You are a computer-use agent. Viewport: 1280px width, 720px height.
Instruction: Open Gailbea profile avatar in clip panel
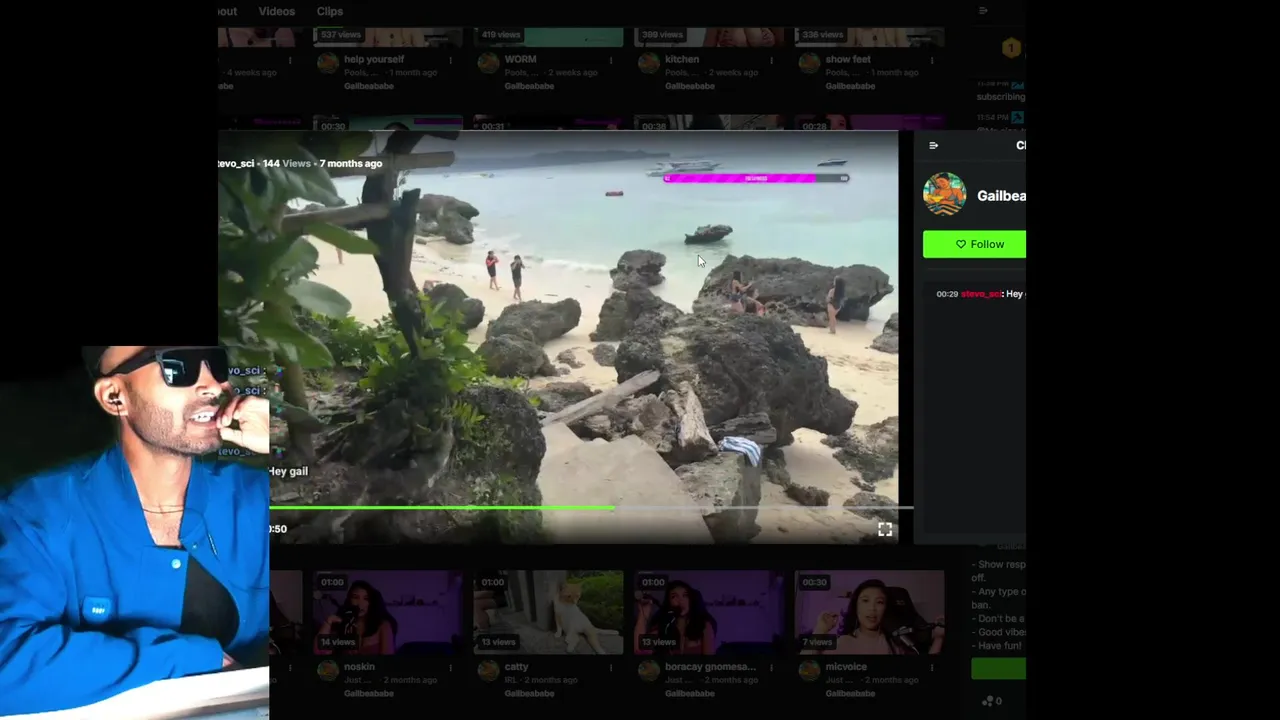tap(944, 194)
